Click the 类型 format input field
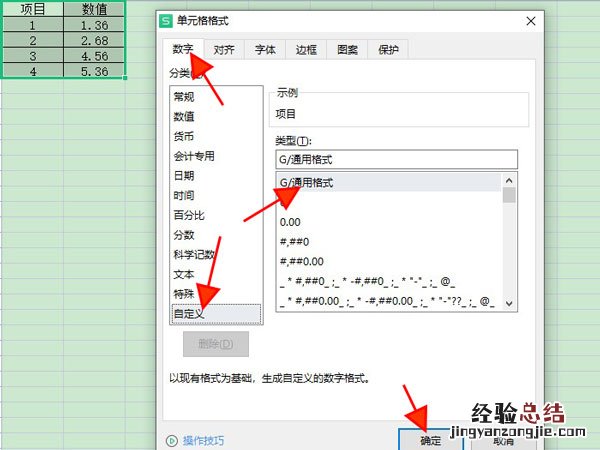The height and width of the screenshot is (450, 600). [x=396, y=159]
